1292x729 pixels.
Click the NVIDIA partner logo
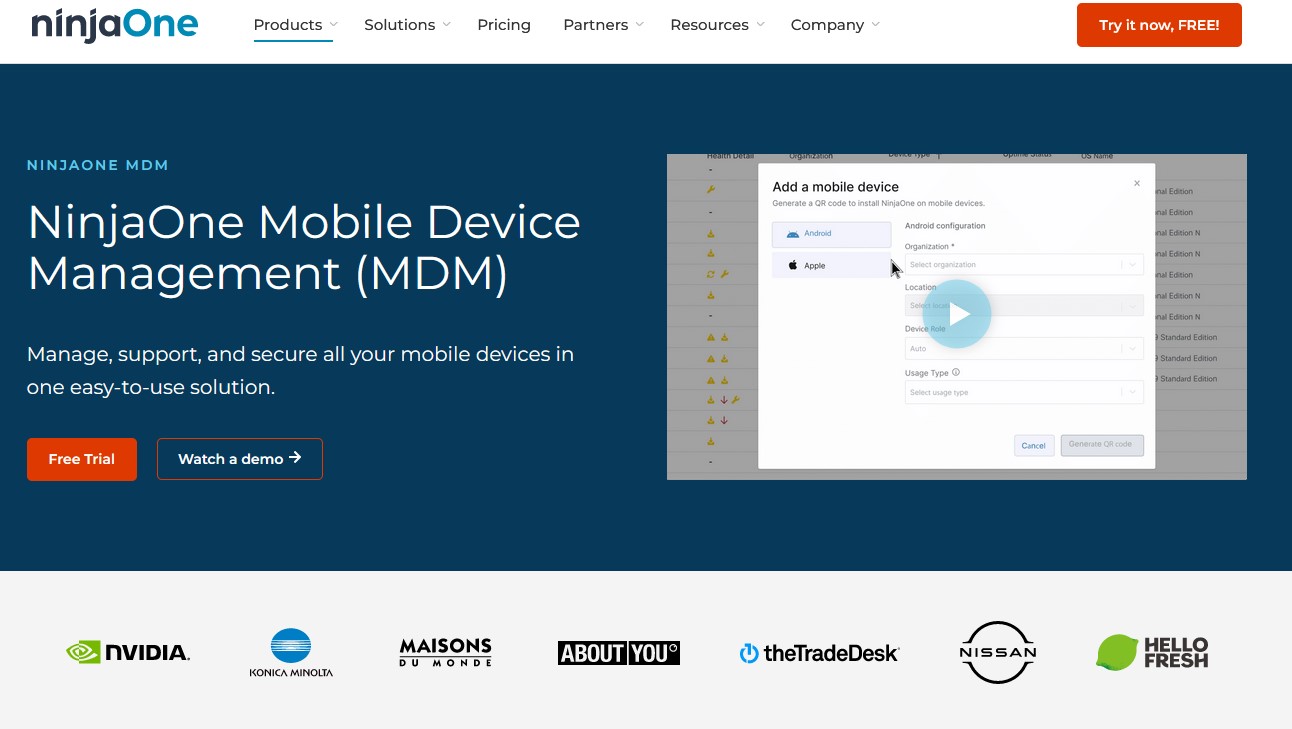coord(128,651)
